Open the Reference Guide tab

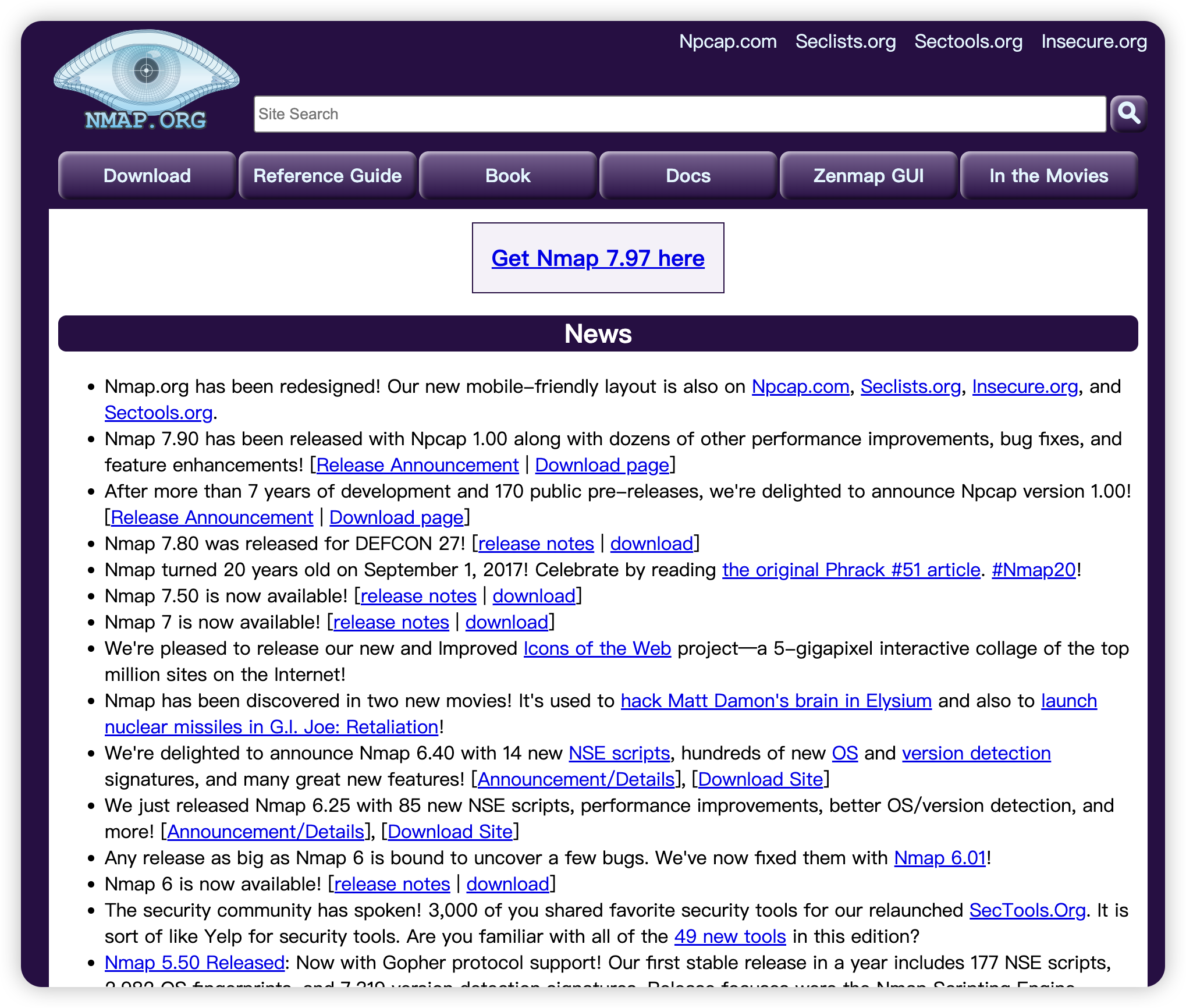pyautogui.click(x=327, y=176)
